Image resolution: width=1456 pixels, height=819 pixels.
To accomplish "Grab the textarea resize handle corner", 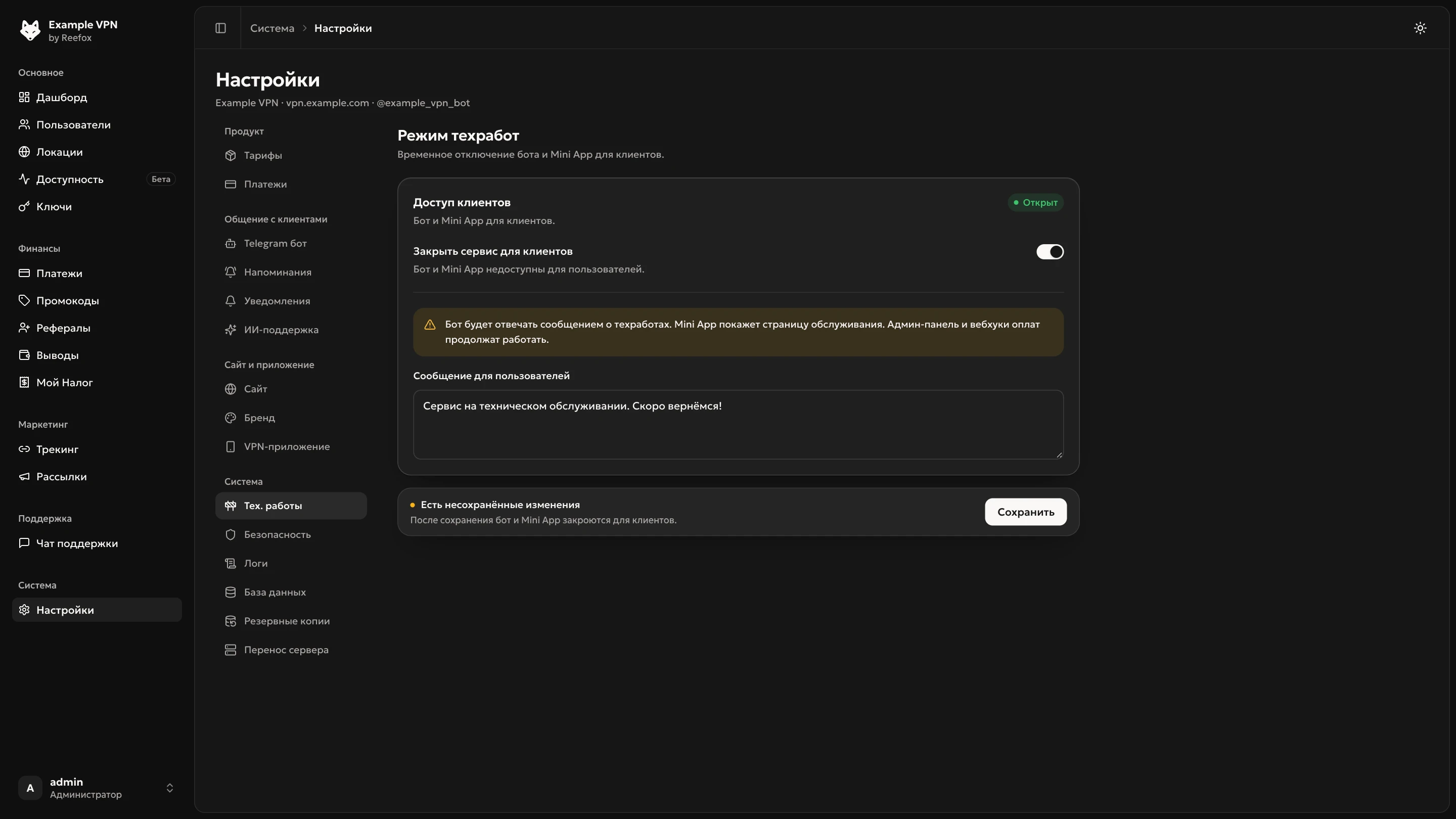I will (1059, 454).
